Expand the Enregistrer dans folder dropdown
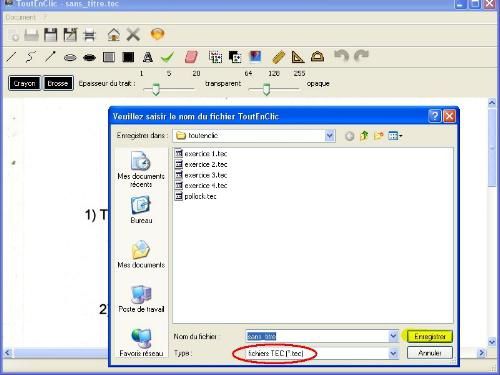The height and width of the screenshot is (375, 500). pos(329,136)
